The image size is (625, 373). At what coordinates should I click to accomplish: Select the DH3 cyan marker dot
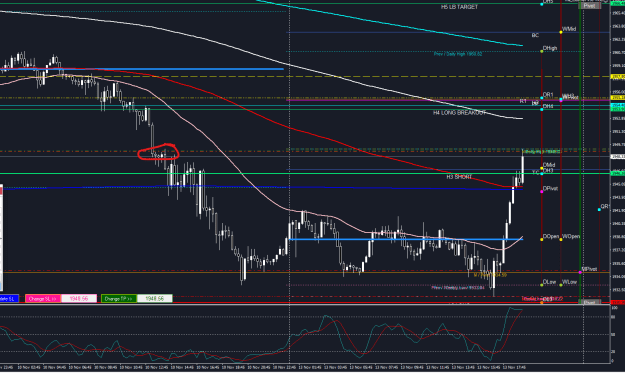click(x=542, y=173)
